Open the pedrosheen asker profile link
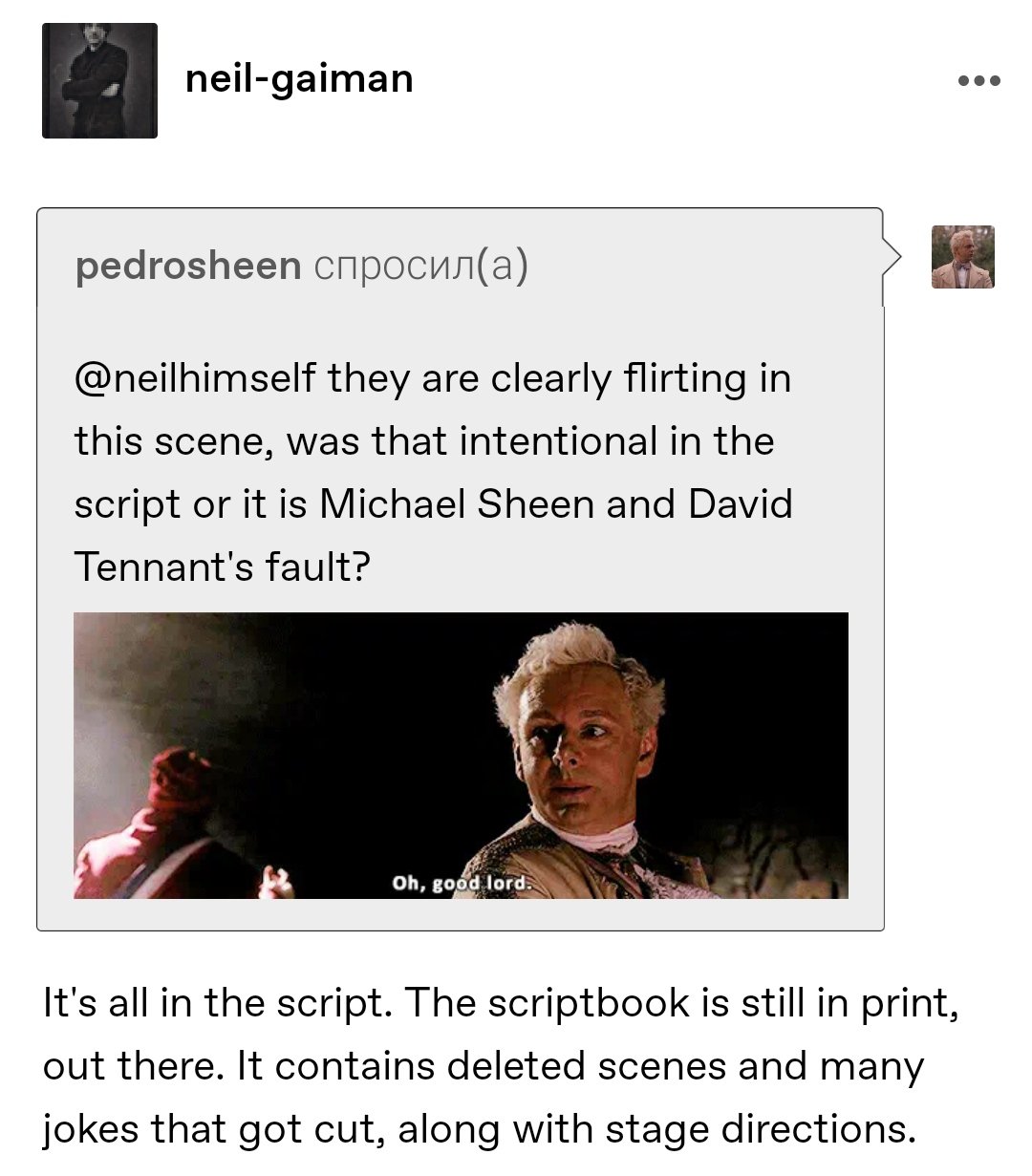 tap(188, 266)
